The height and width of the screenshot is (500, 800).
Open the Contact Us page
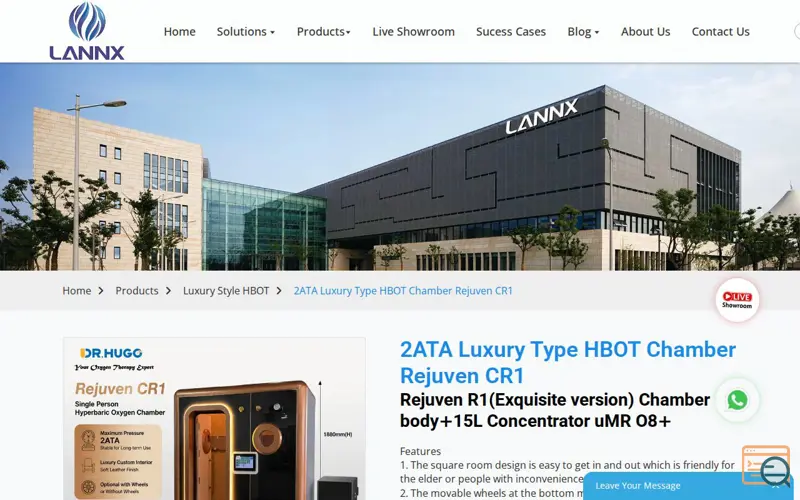pyautogui.click(x=720, y=32)
